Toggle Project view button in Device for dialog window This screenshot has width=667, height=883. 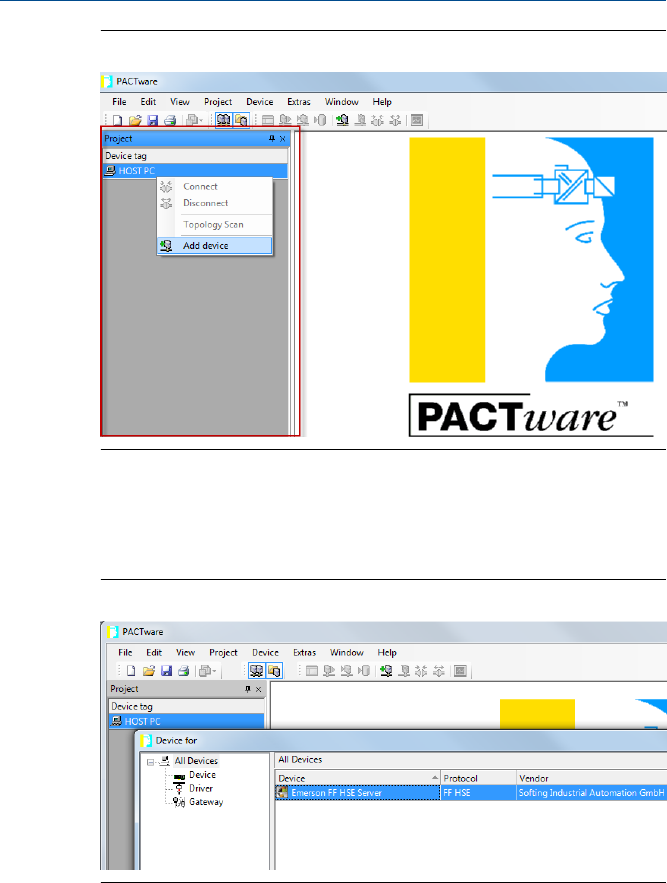pos(256,671)
